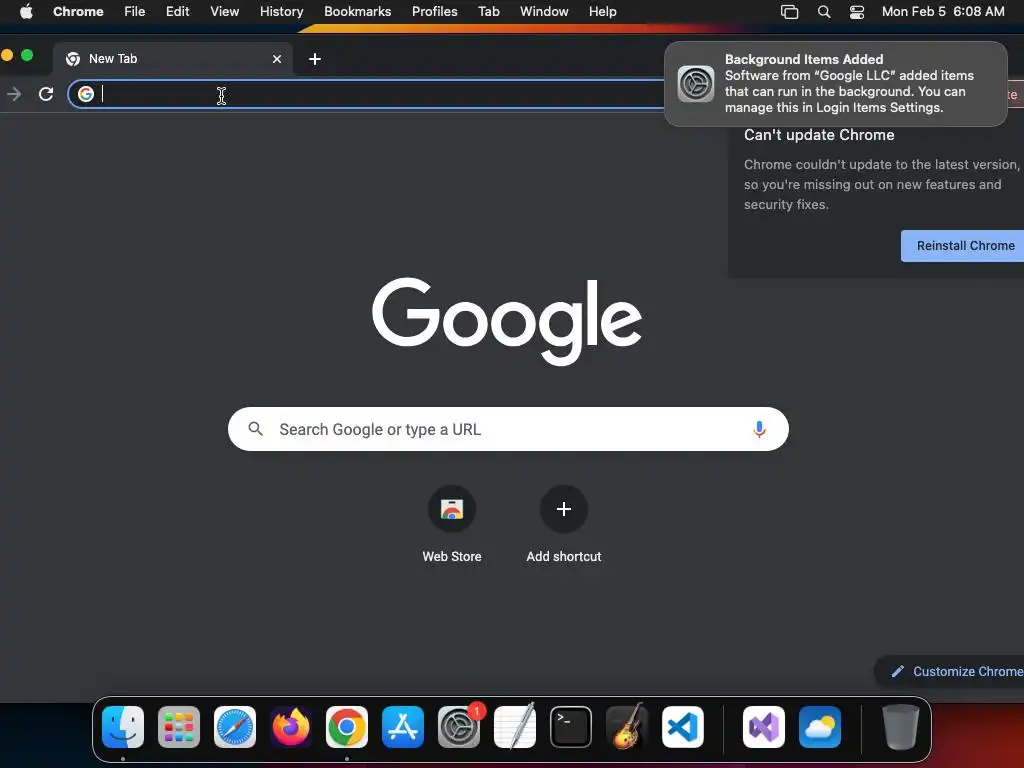Image resolution: width=1024 pixels, height=768 pixels.
Task: Click the Customize Chrome button
Action: coord(950,671)
